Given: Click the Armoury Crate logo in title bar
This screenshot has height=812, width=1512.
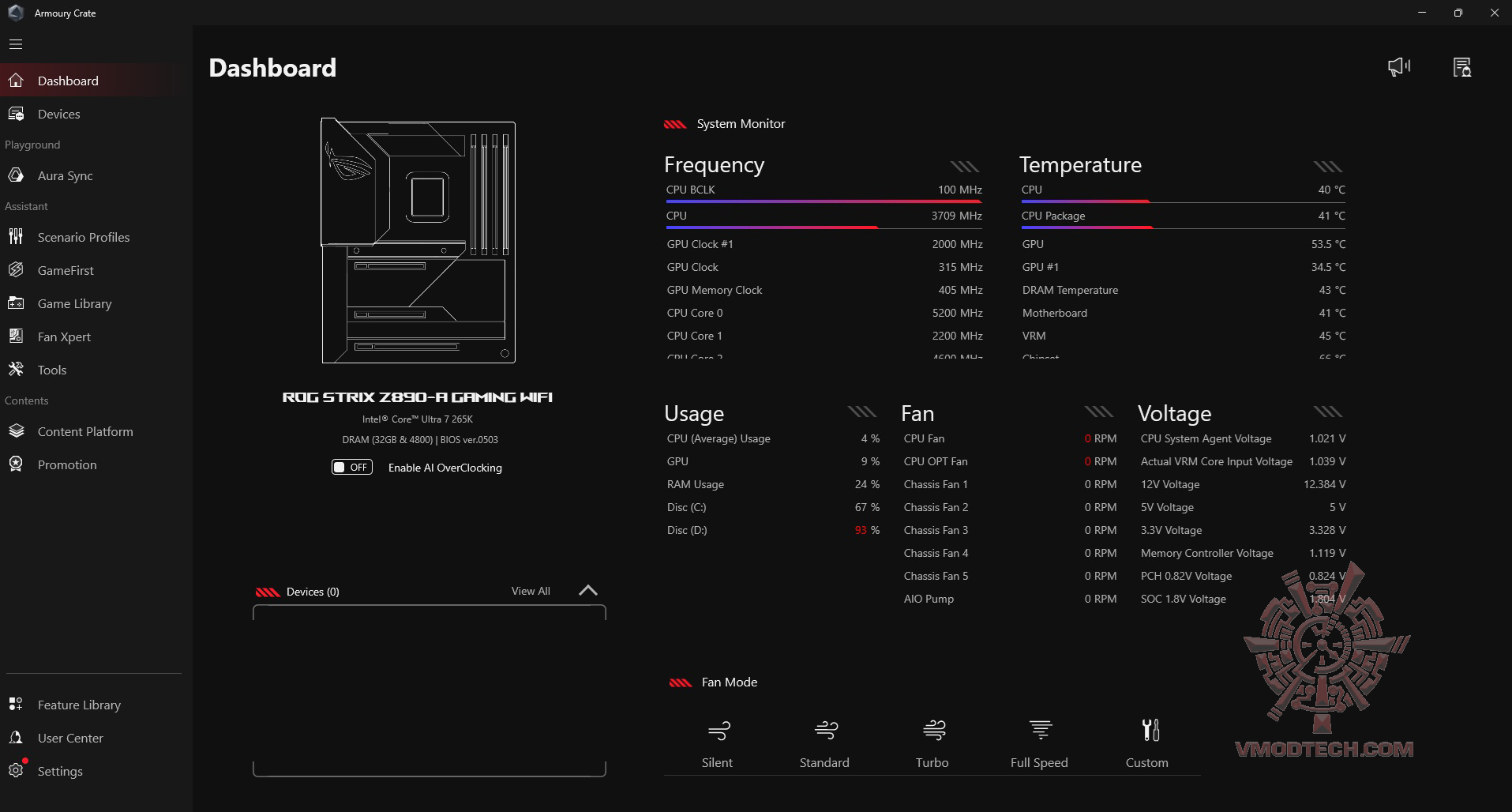Looking at the screenshot, I should [16, 13].
